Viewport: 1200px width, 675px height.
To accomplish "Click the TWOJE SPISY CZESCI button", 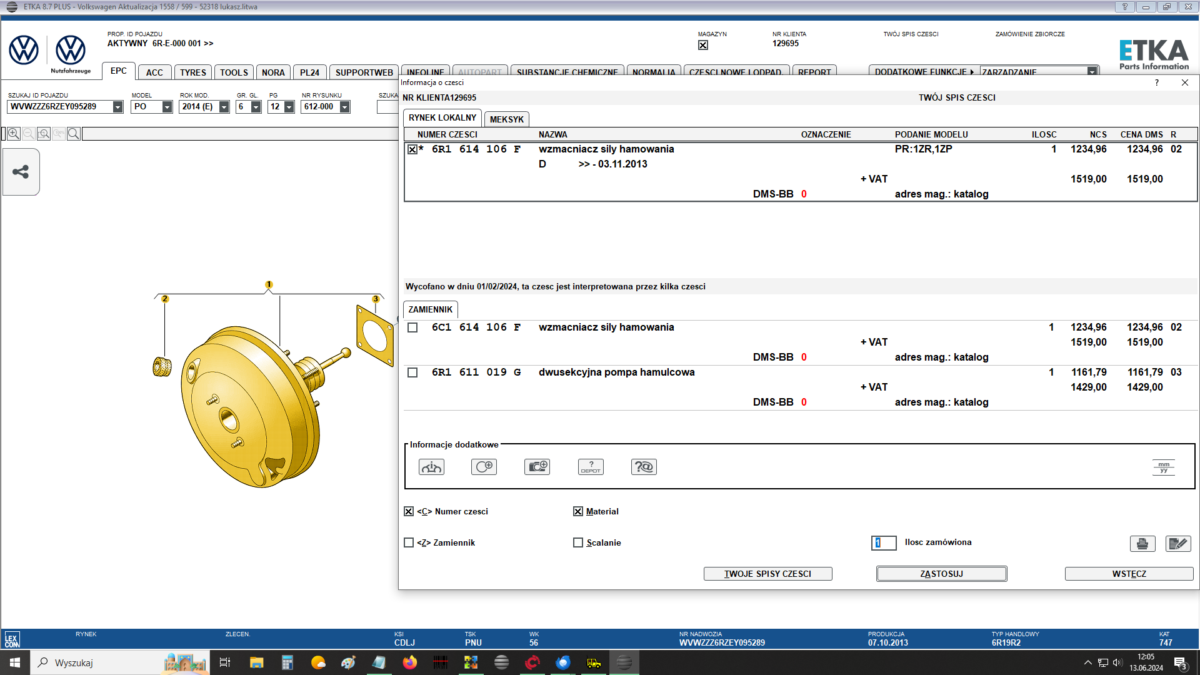I will click(768, 574).
